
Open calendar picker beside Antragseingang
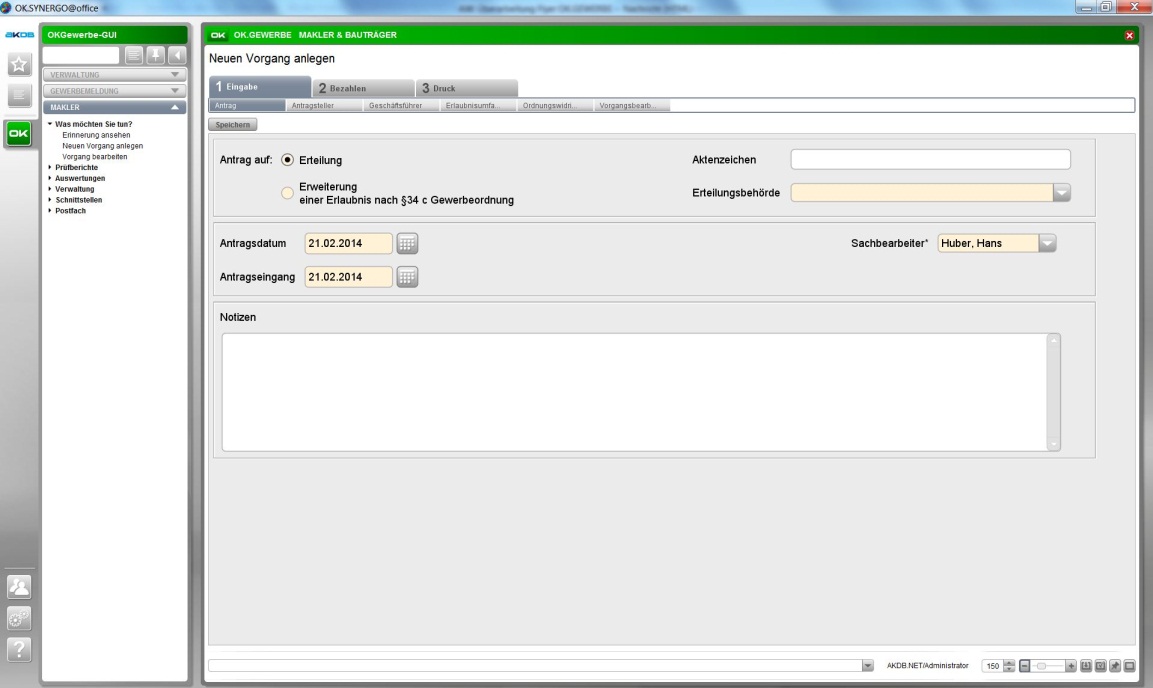[x=407, y=277]
